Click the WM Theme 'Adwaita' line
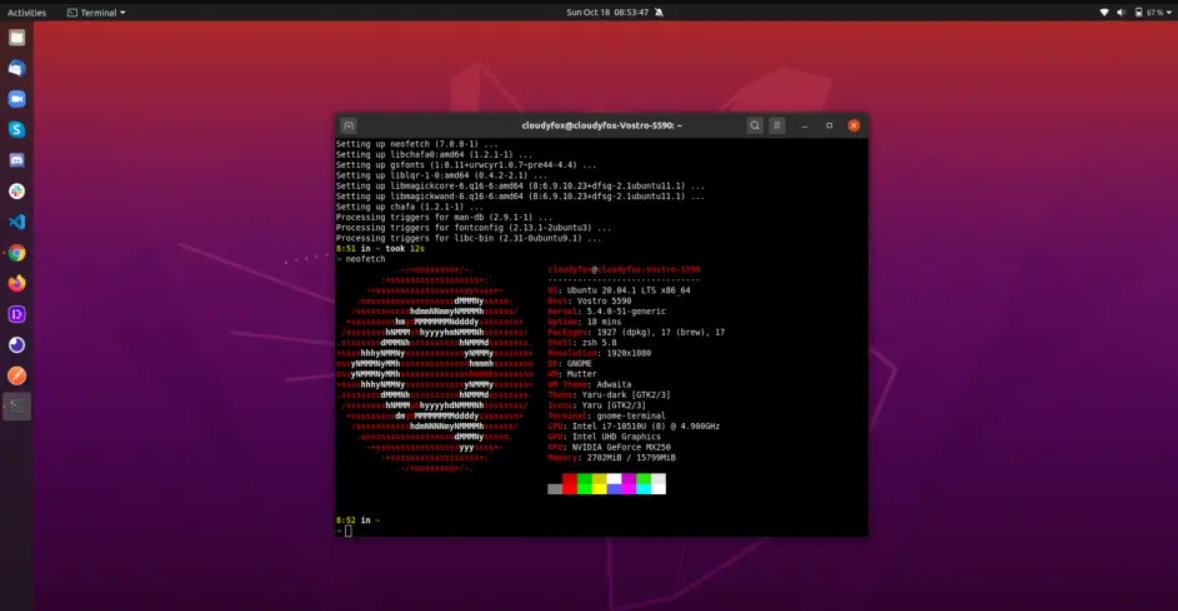Screen dimensions: 1178x611 click(x=590, y=386)
